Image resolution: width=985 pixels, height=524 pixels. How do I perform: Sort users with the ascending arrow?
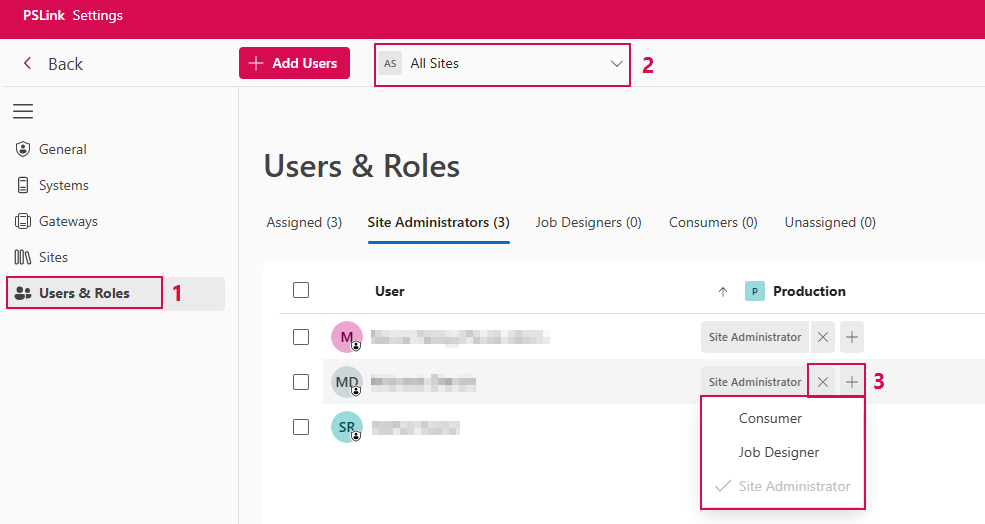tap(722, 292)
